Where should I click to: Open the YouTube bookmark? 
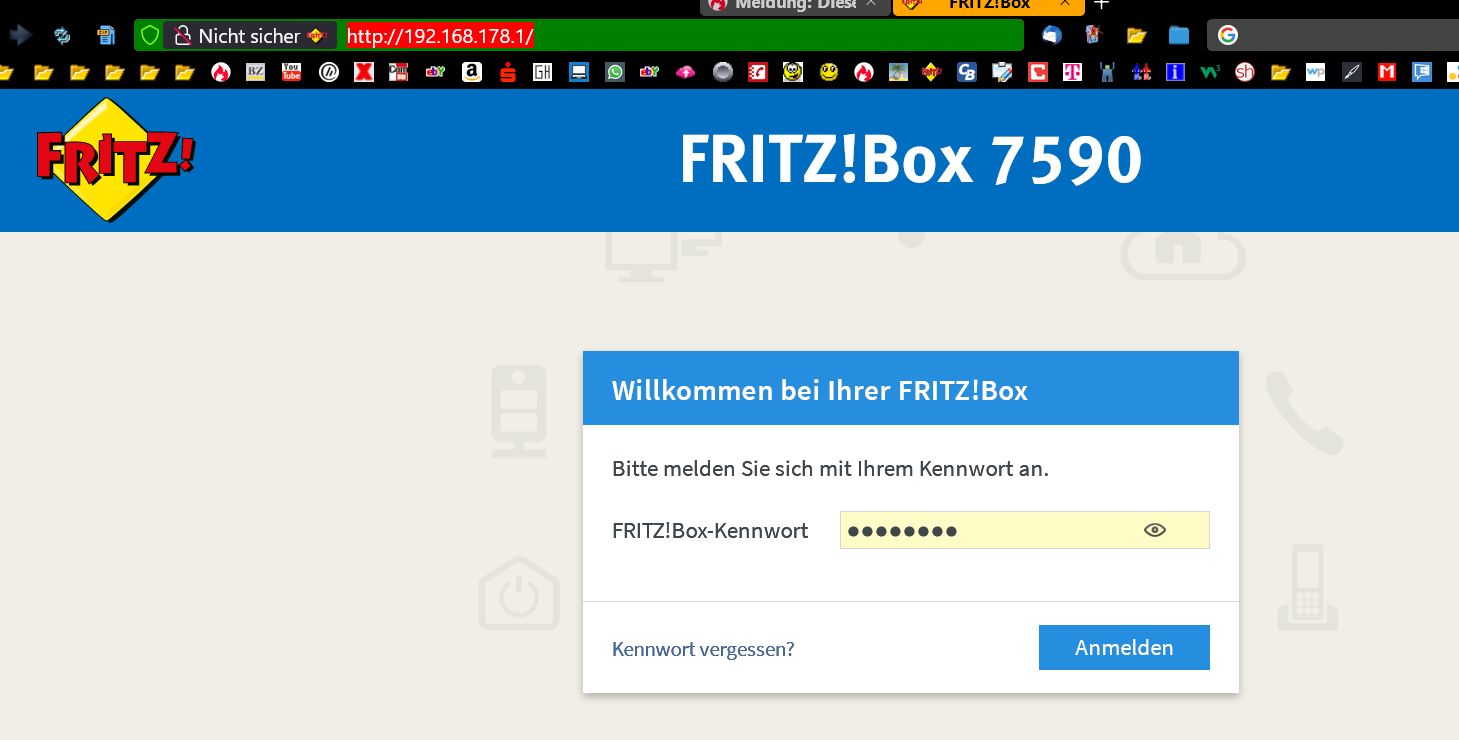291,72
